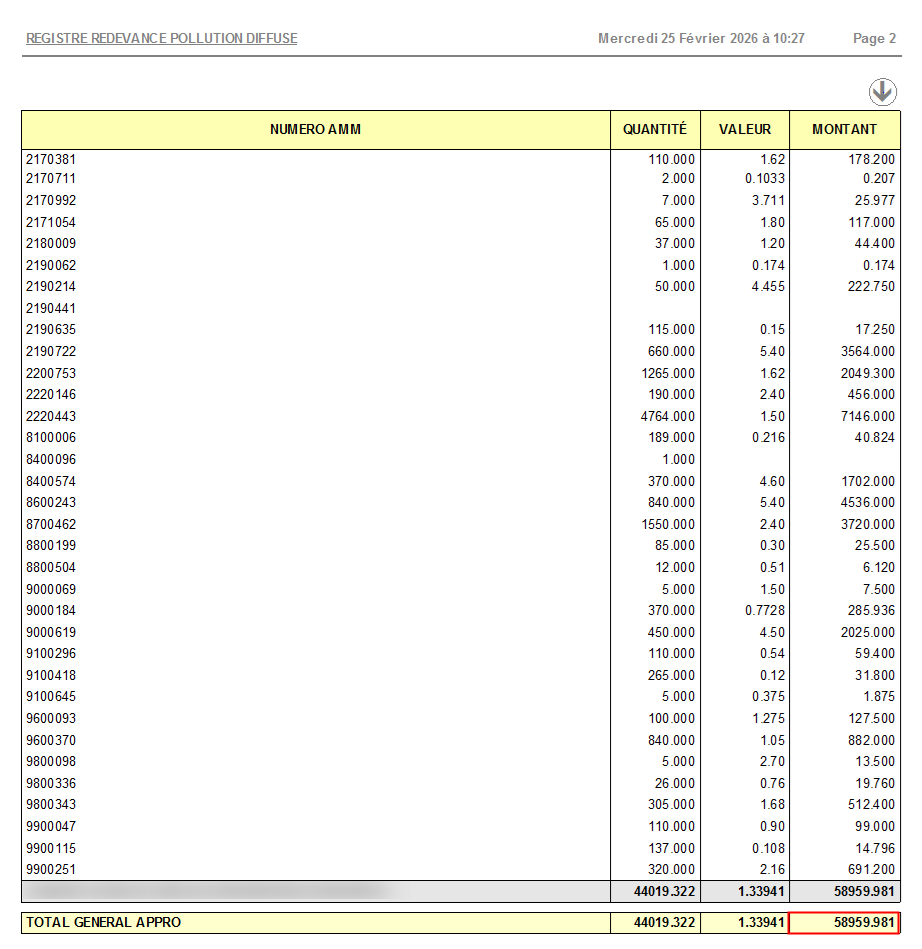Image resolution: width=922 pixels, height=949 pixels.
Task: Select the VALEUR column header
Action: 745,130
